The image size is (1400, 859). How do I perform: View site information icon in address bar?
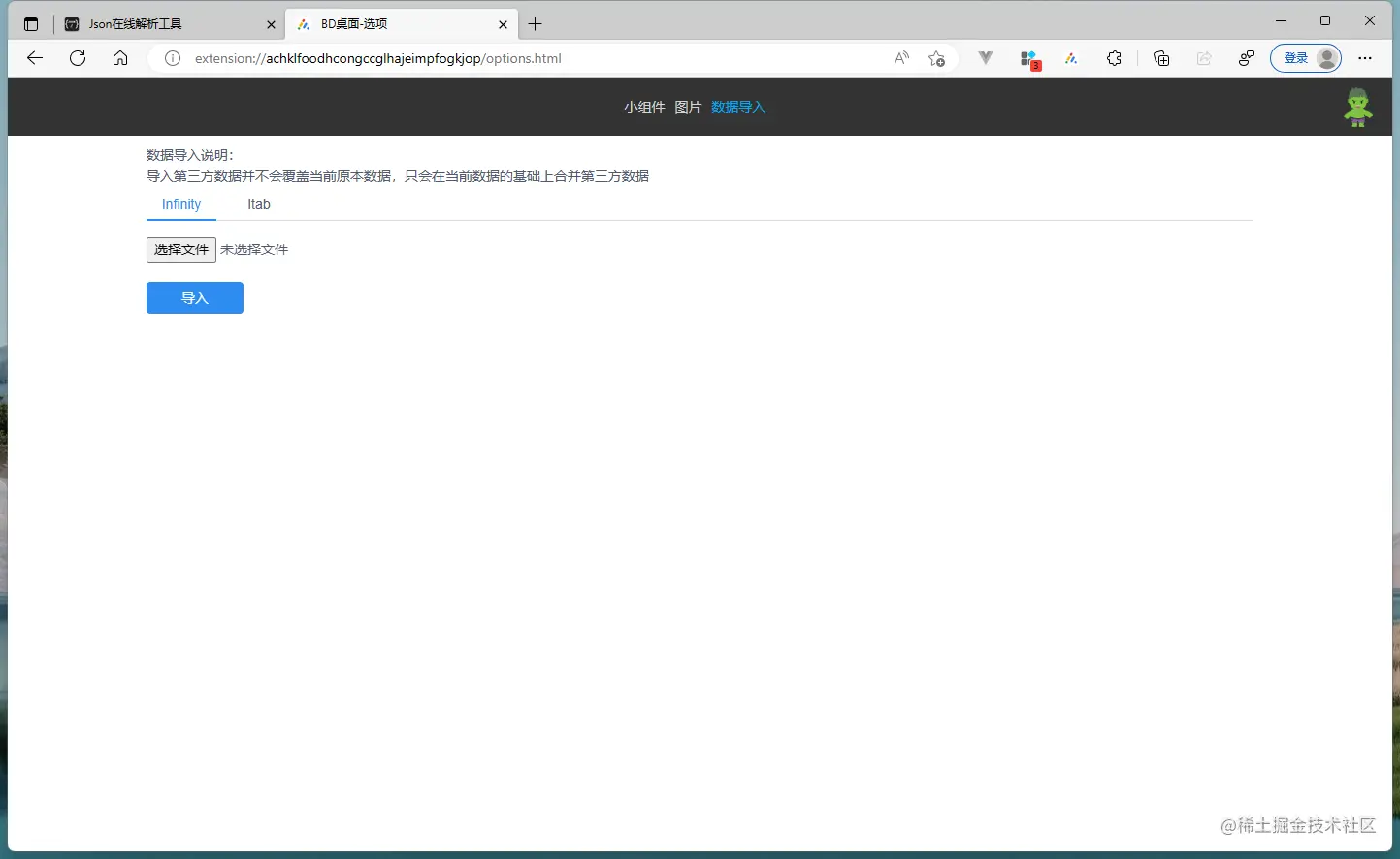(173, 58)
